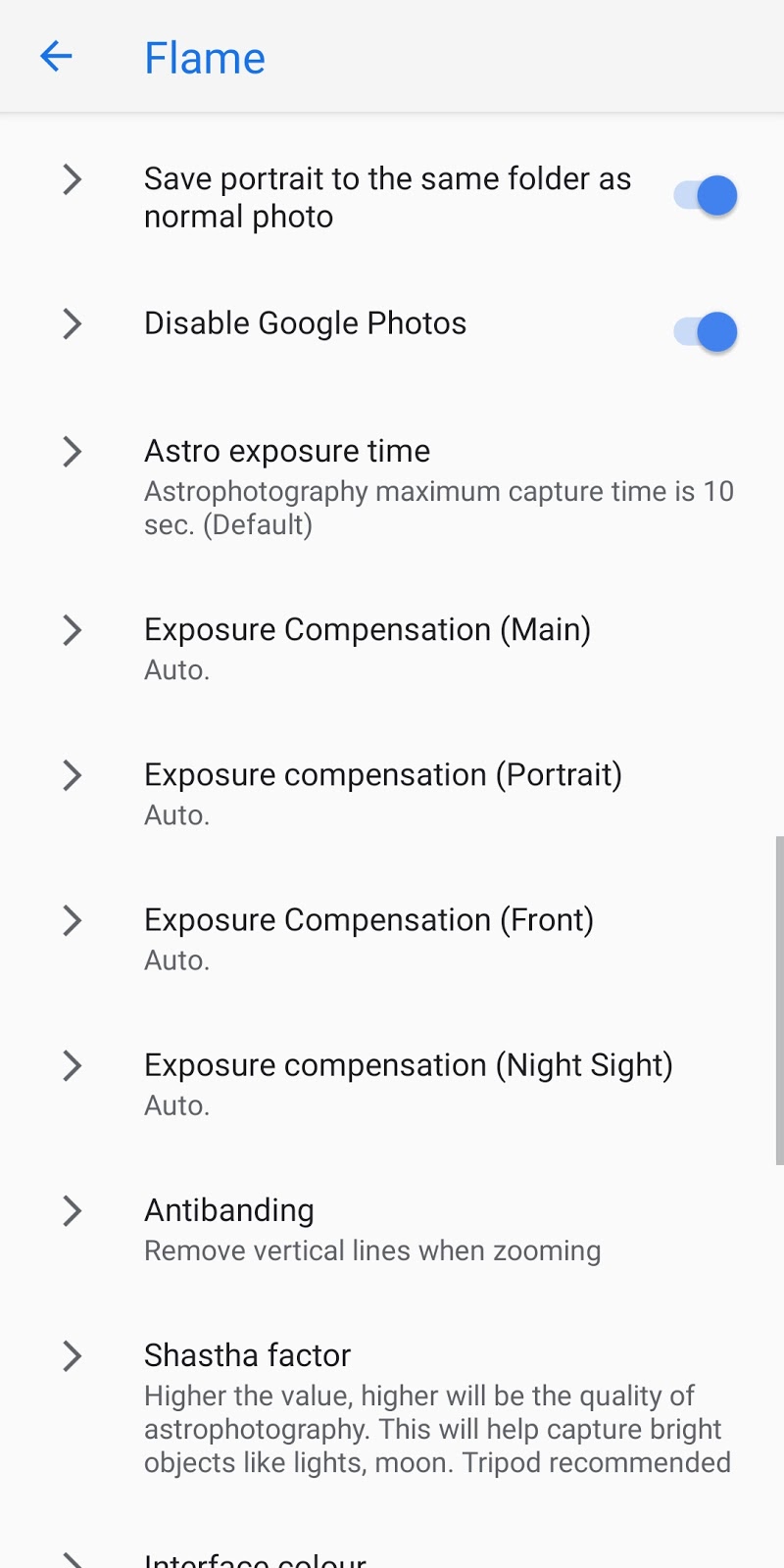
Task: Click chevron beside Astro exposure time
Action: pos(72,452)
